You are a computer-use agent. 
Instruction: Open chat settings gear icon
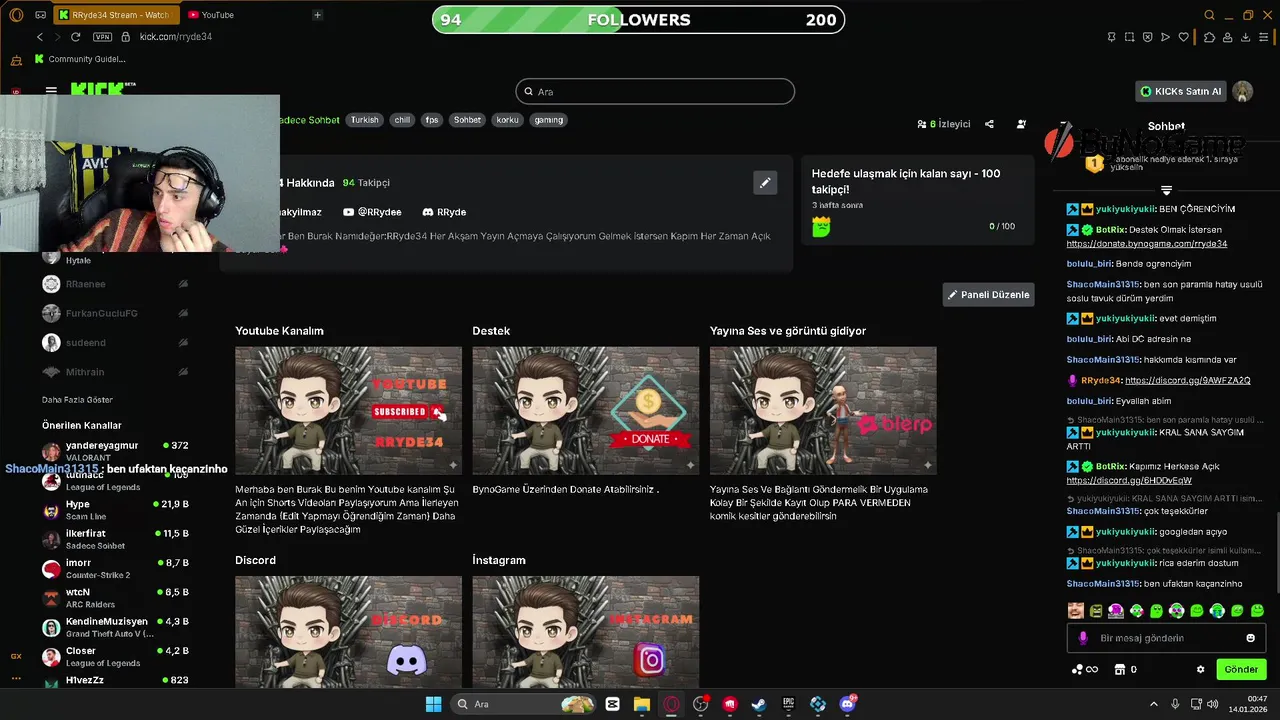pyautogui.click(x=1200, y=669)
